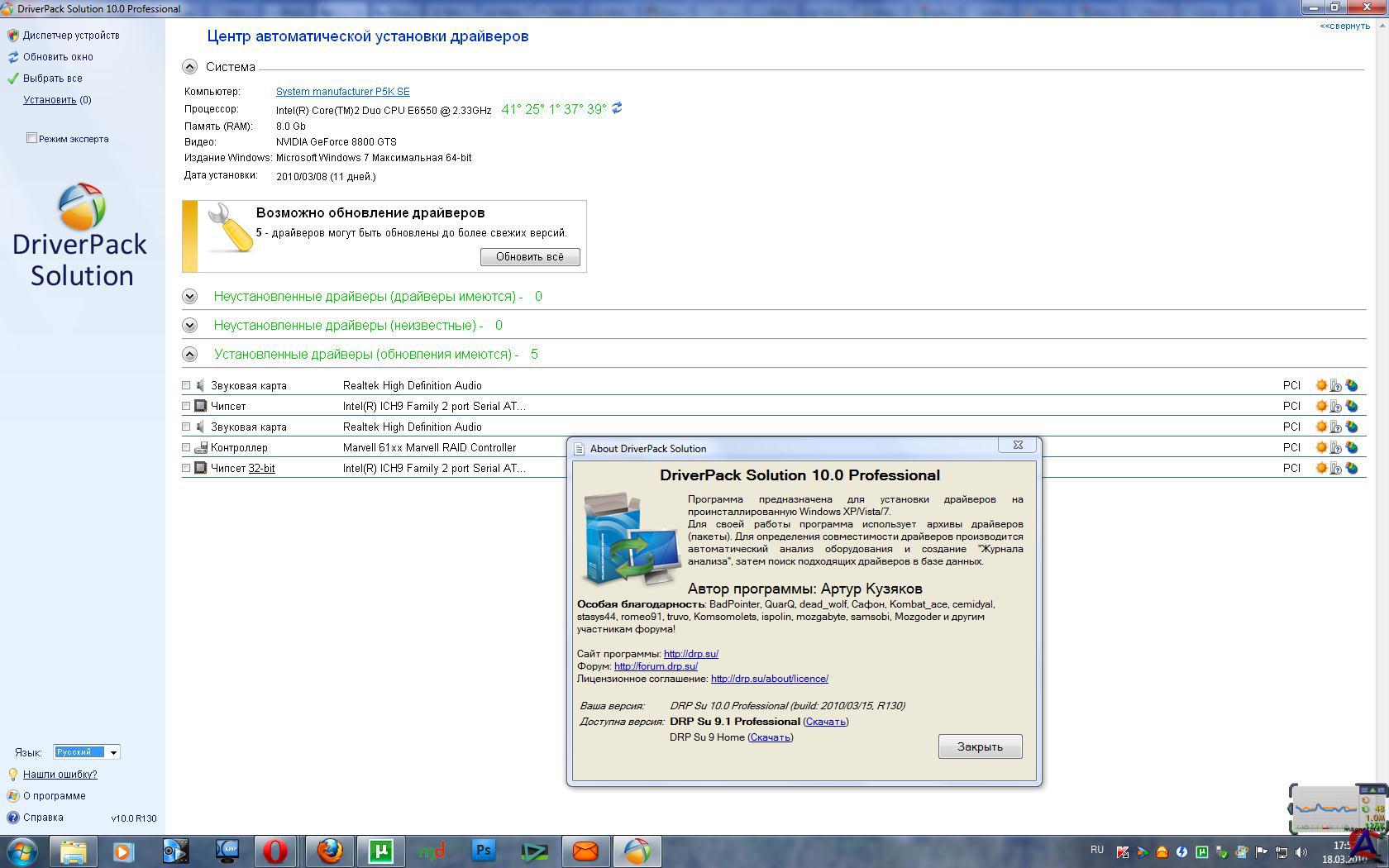Collapse Установленные драйверы (обновления имеются) section

190,354
